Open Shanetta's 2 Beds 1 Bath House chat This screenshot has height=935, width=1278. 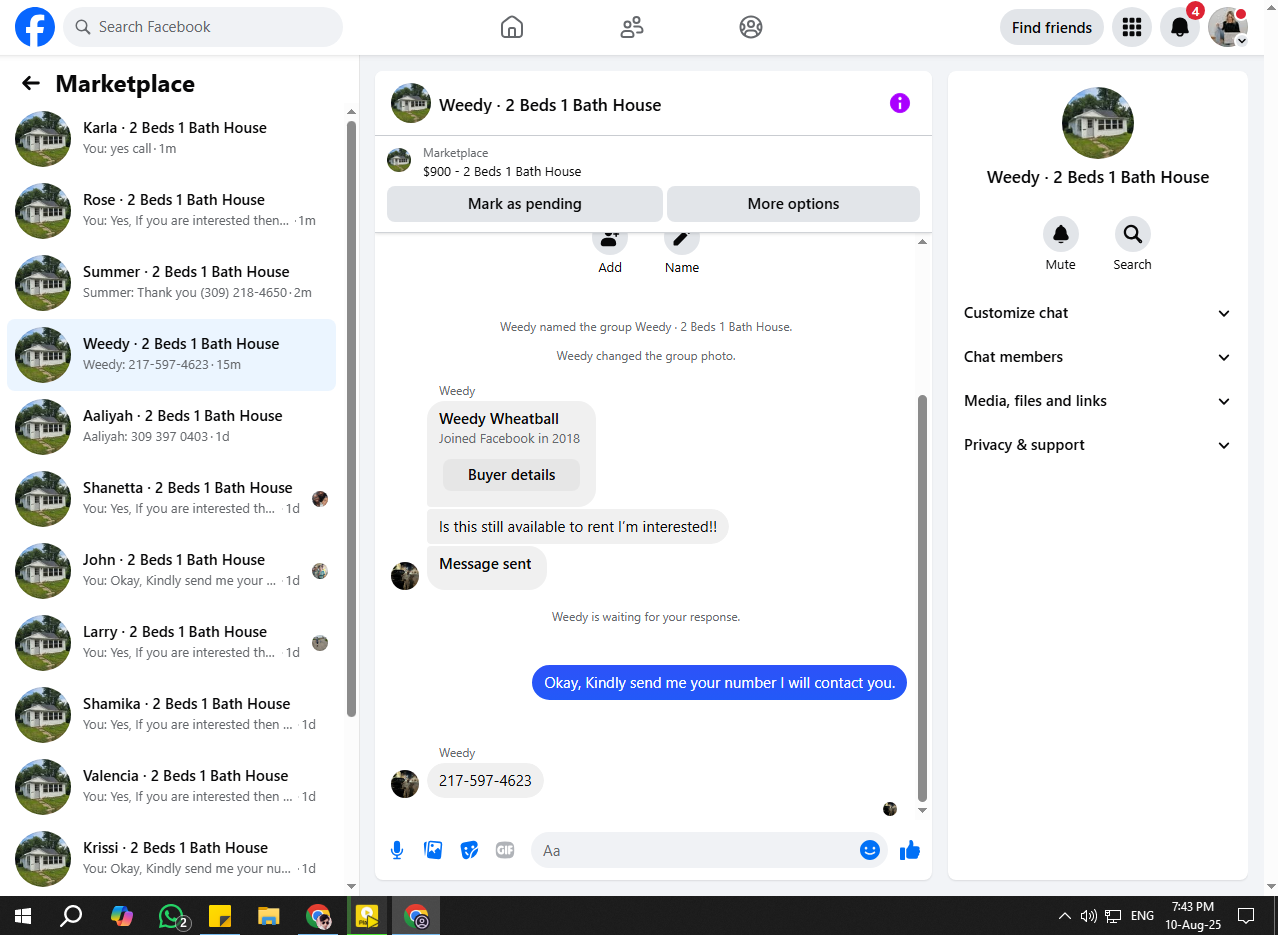pos(171,499)
